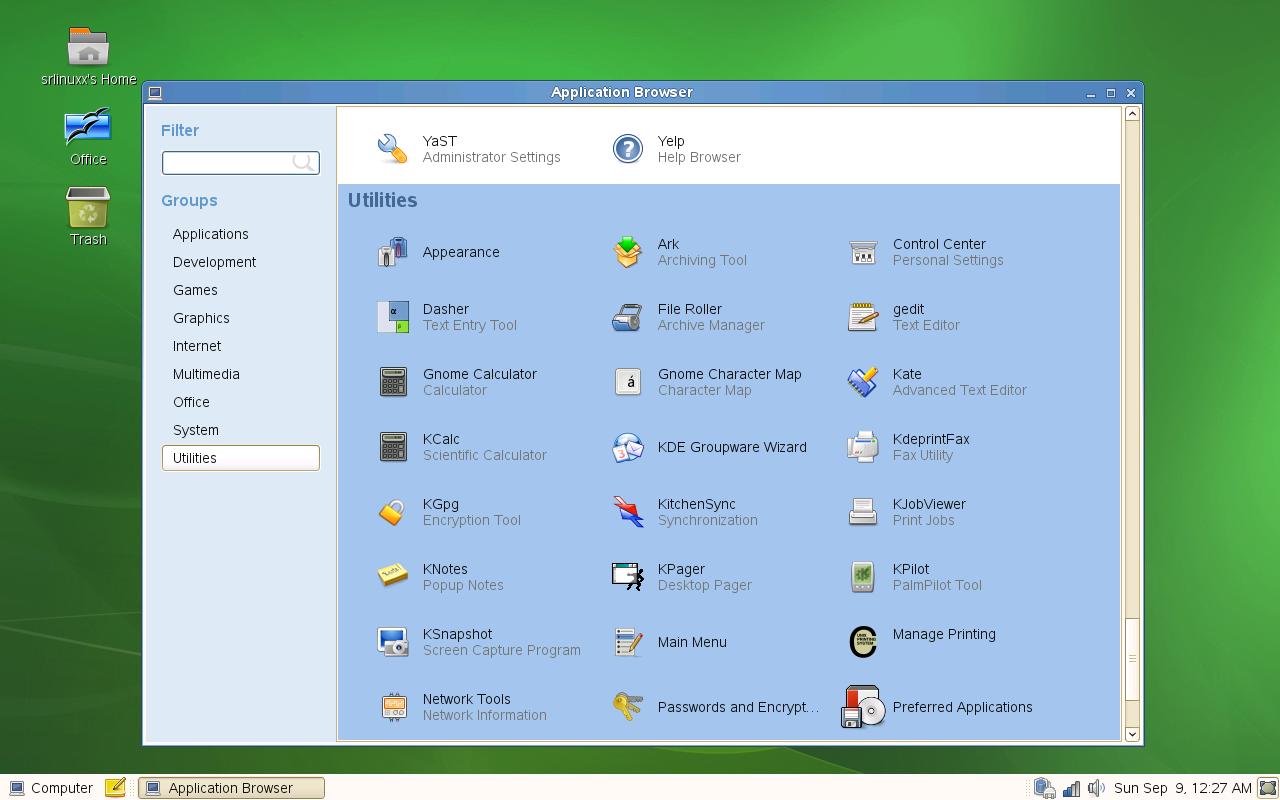Screen dimensions: 1280x800
Task: Open KGpg encryption tool icon
Action: point(392,512)
